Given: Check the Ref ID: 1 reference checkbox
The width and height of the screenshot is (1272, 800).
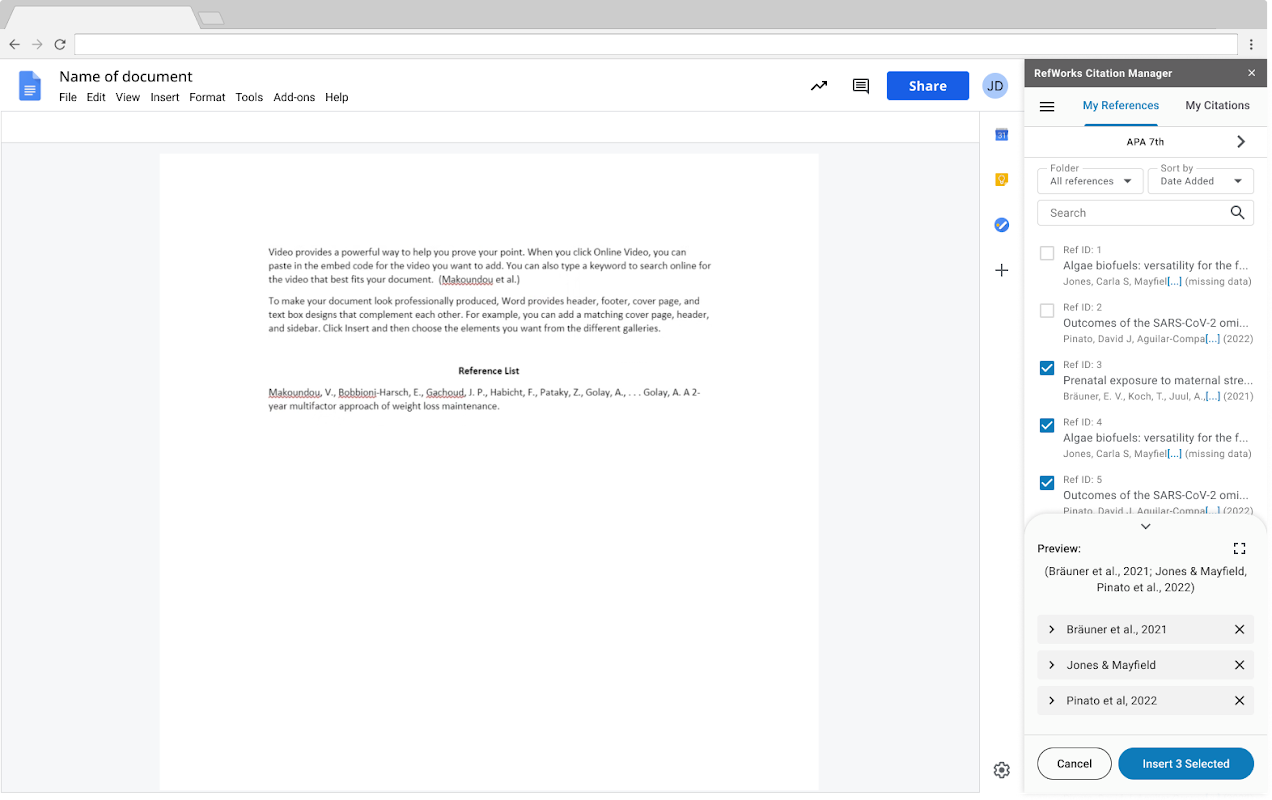Looking at the screenshot, I should pyautogui.click(x=1047, y=254).
